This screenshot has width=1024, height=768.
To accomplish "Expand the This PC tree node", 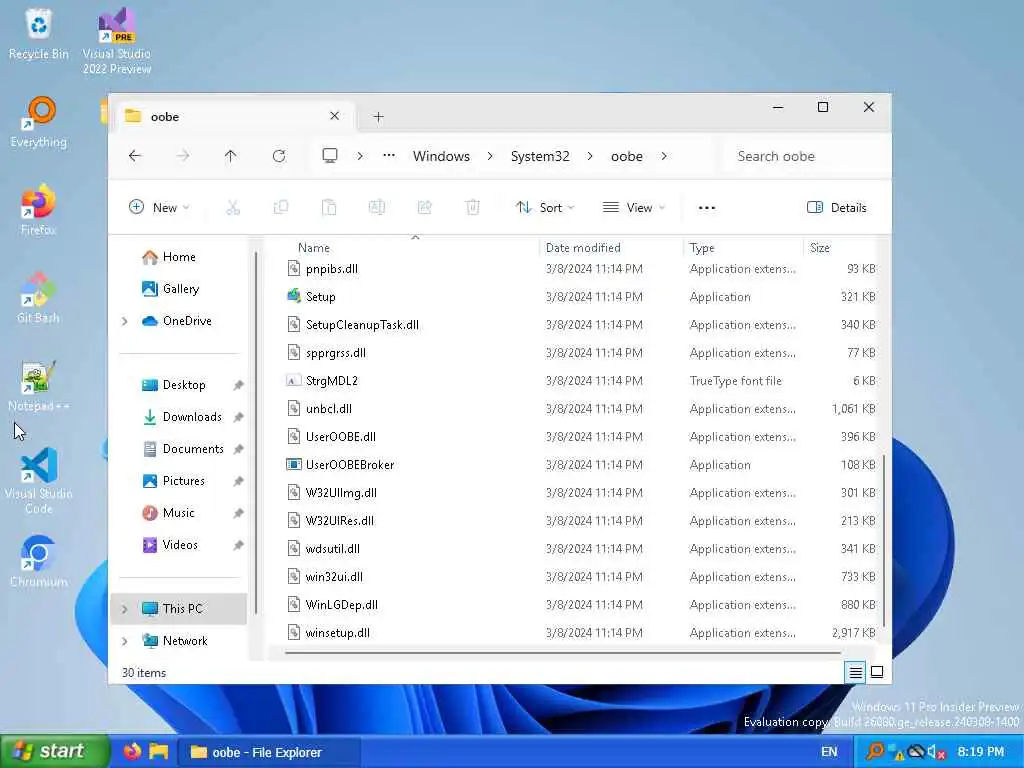I will pos(125,609).
